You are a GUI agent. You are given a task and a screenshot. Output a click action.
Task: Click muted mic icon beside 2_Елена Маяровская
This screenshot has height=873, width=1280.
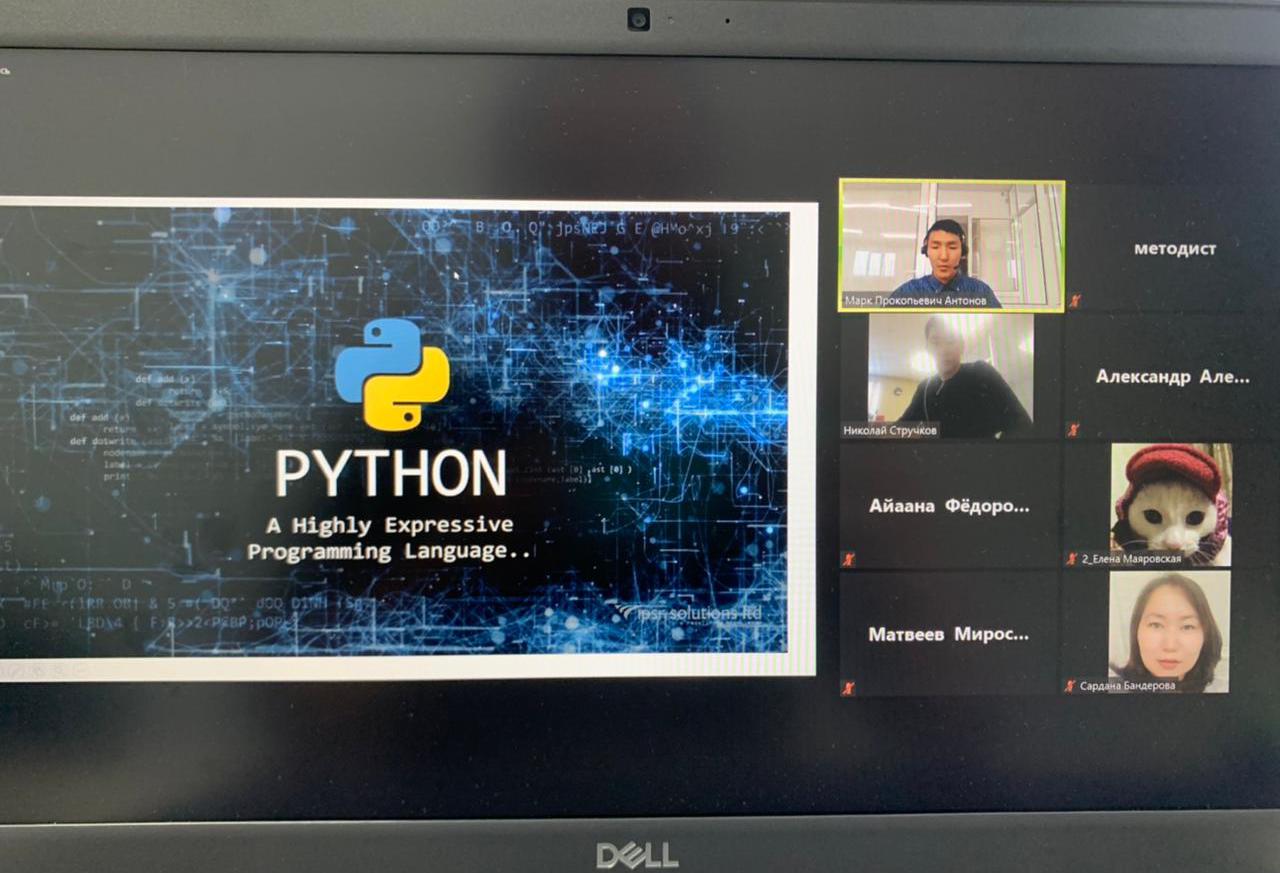pos(1071,559)
